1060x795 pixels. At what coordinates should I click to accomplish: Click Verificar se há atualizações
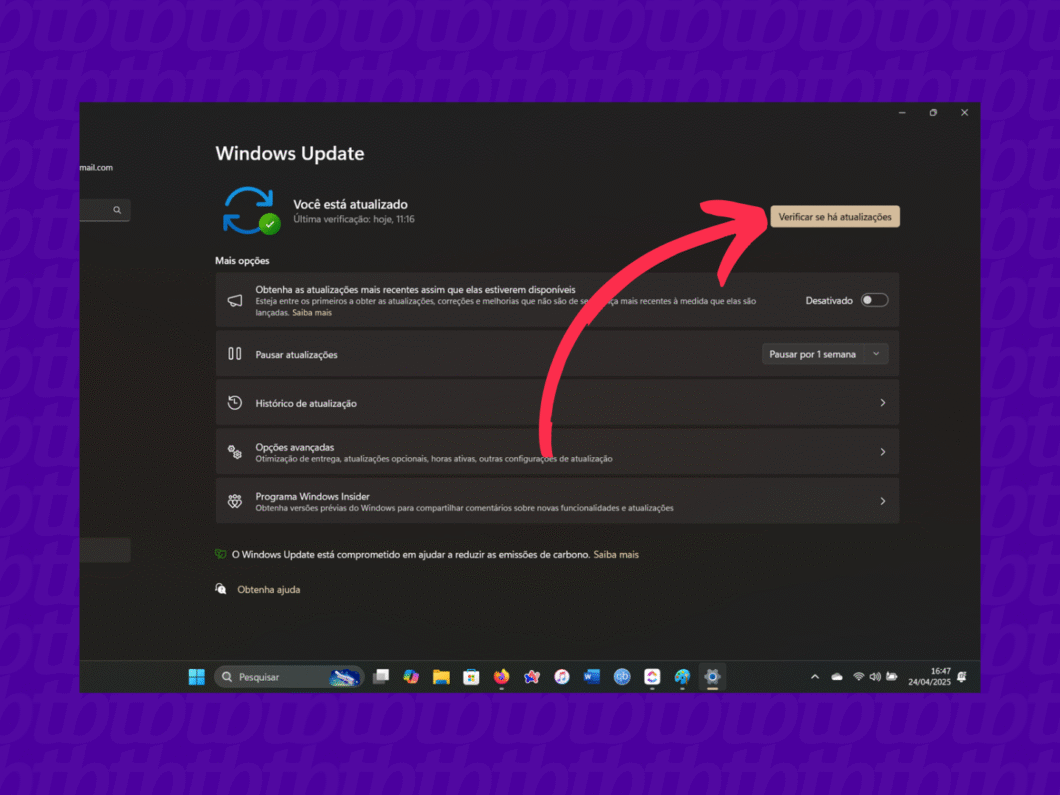click(x=834, y=216)
